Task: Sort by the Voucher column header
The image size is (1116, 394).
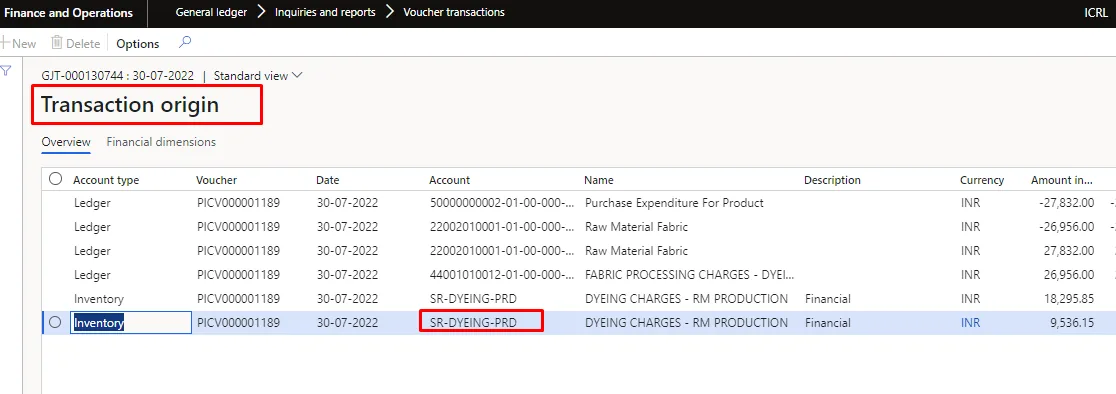Action: pyautogui.click(x=216, y=180)
